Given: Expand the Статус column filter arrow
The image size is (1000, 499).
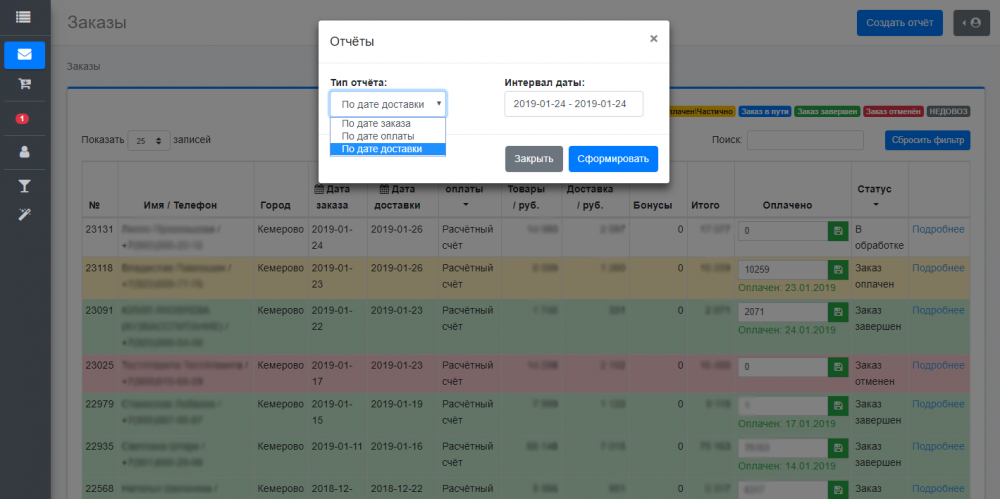Looking at the screenshot, I should [875, 205].
